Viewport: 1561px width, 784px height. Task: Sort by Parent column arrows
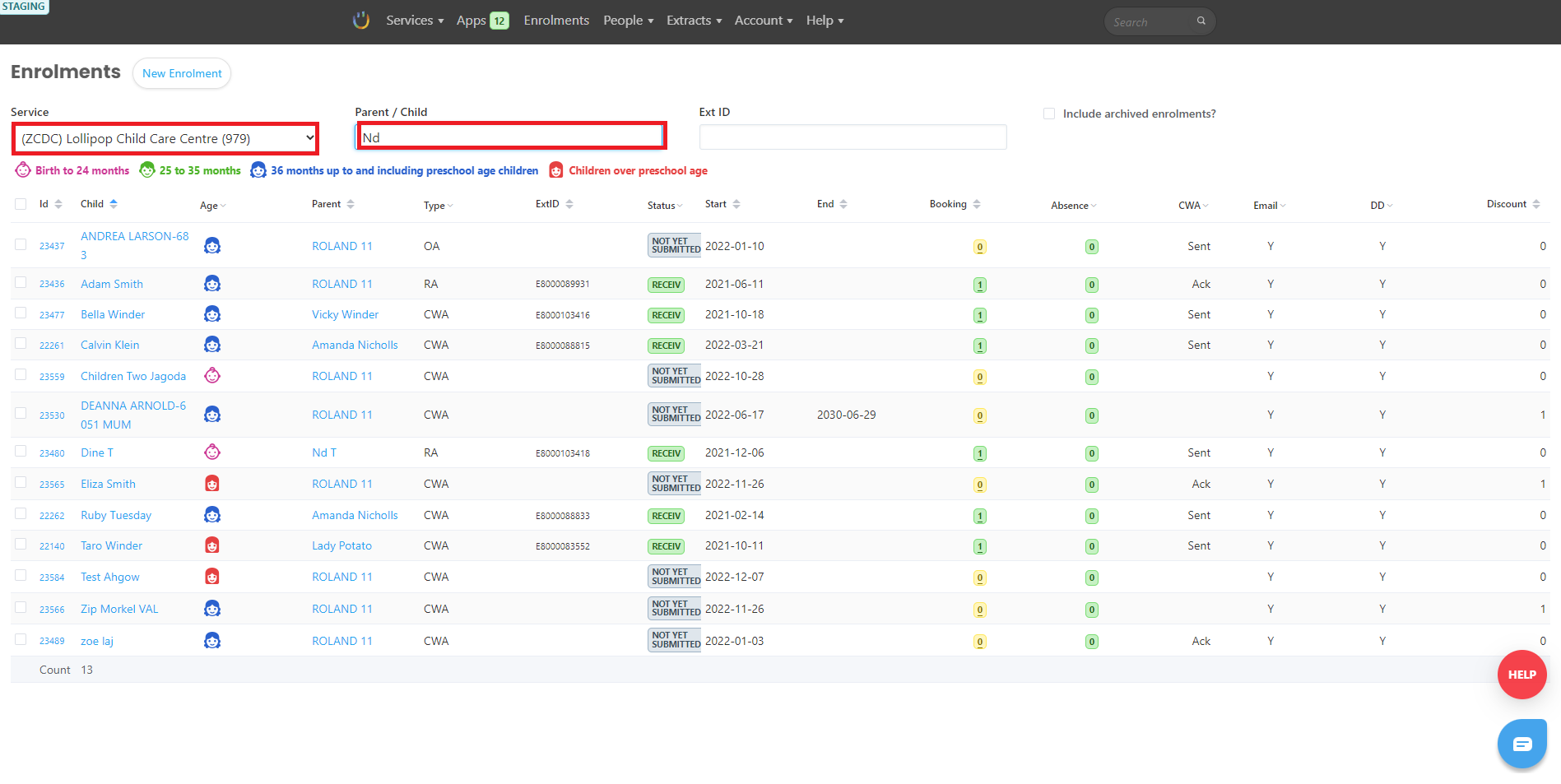point(351,204)
